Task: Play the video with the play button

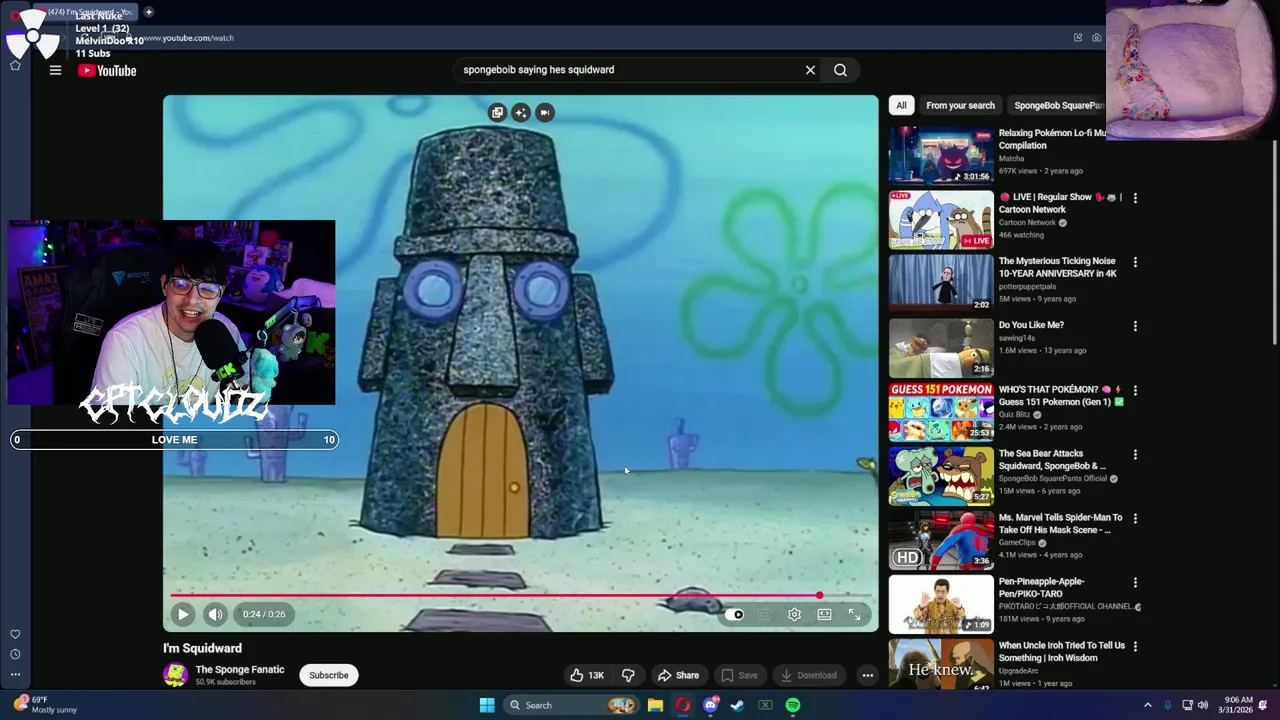Action: pyautogui.click(x=183, y=614)
